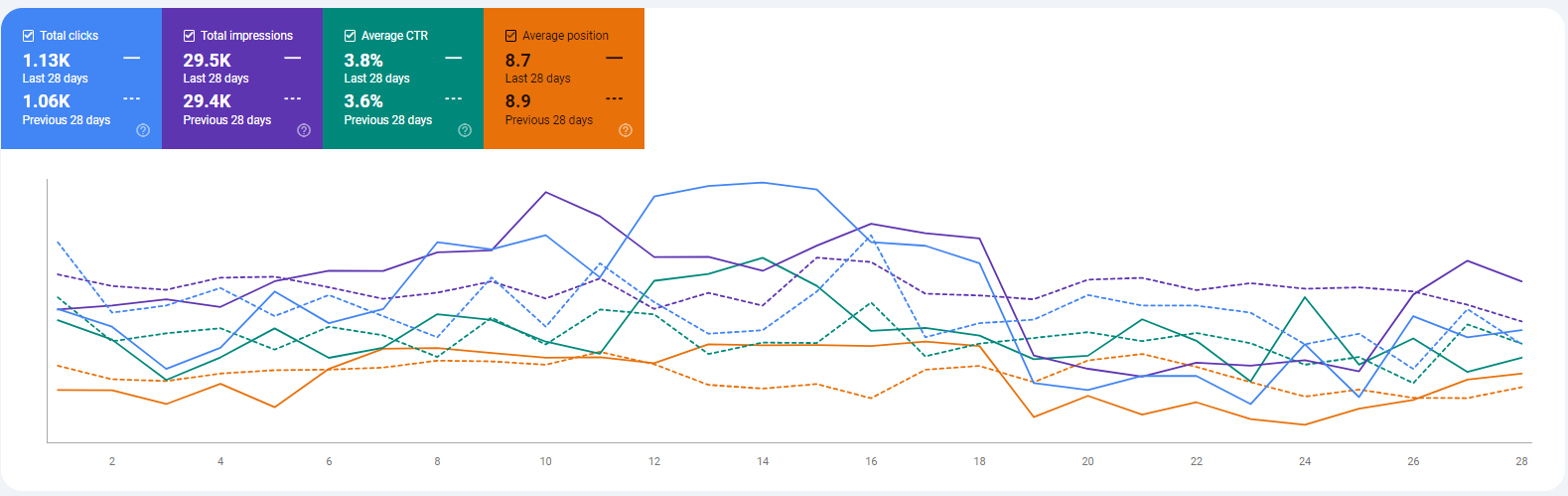Toggle the Total impressions checkbox
The image size is (1568, 496).
[x=190, y=36]
